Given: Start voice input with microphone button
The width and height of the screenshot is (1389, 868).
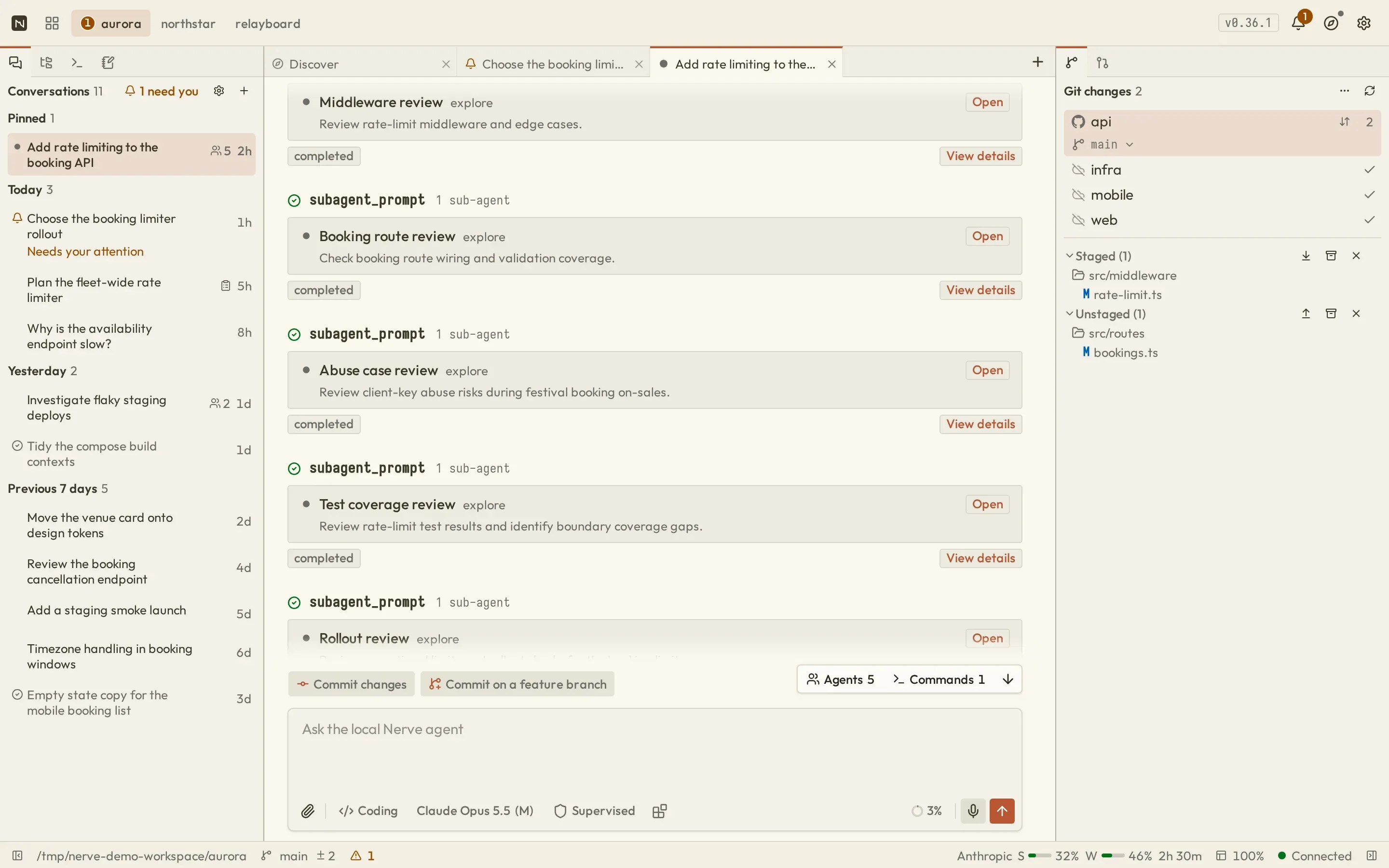Looking at the screenshot, I should click(x=973, y=811).
